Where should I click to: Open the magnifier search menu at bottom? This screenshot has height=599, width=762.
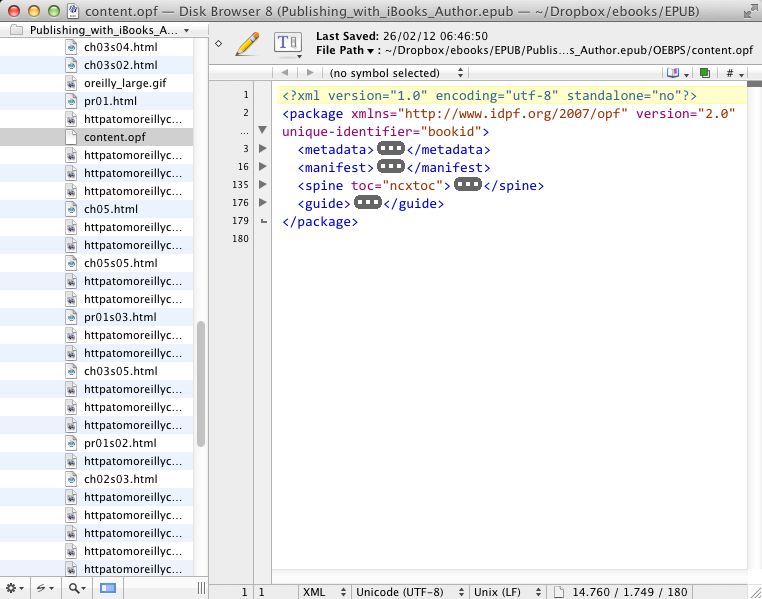pyautogui.click(x=77, y=588)
